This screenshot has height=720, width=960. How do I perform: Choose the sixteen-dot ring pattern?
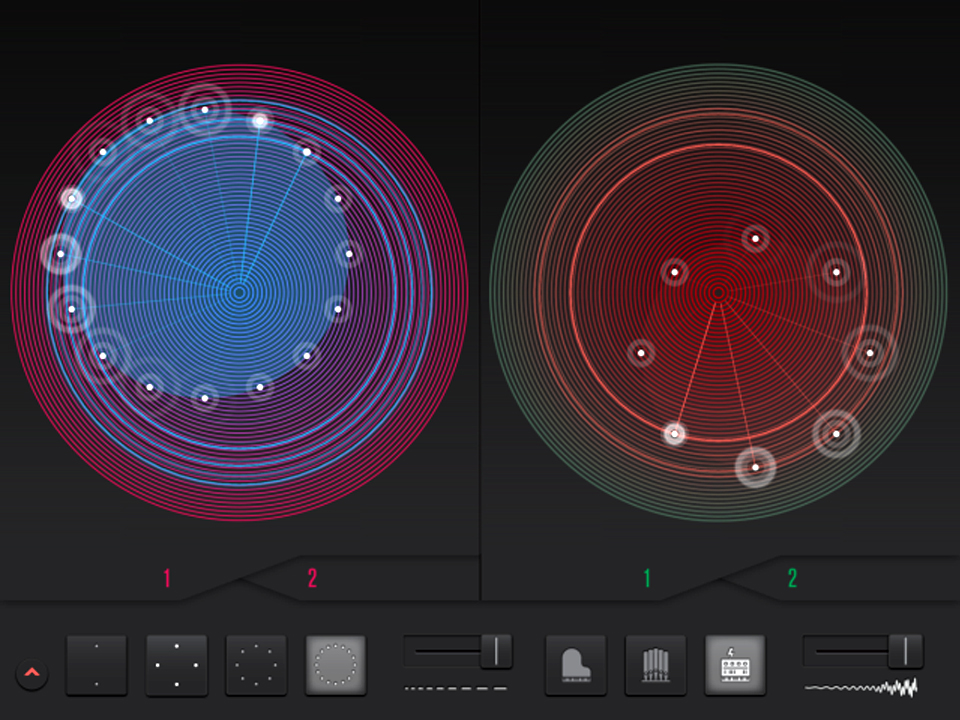[336, 665]
